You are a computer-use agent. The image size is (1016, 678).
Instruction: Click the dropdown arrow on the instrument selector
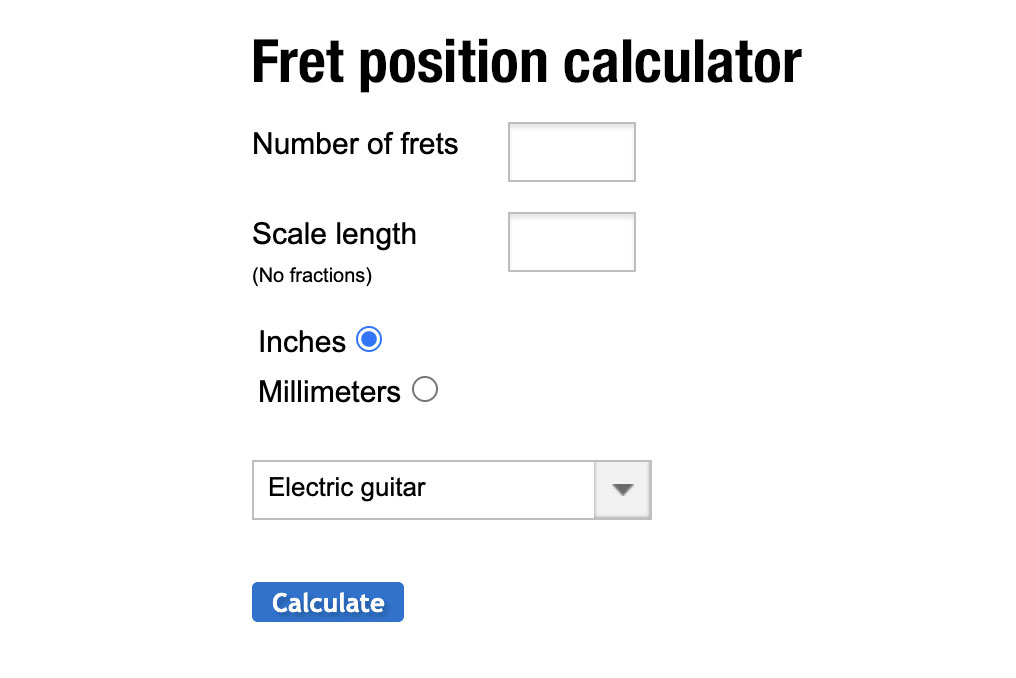pos(624,490)
